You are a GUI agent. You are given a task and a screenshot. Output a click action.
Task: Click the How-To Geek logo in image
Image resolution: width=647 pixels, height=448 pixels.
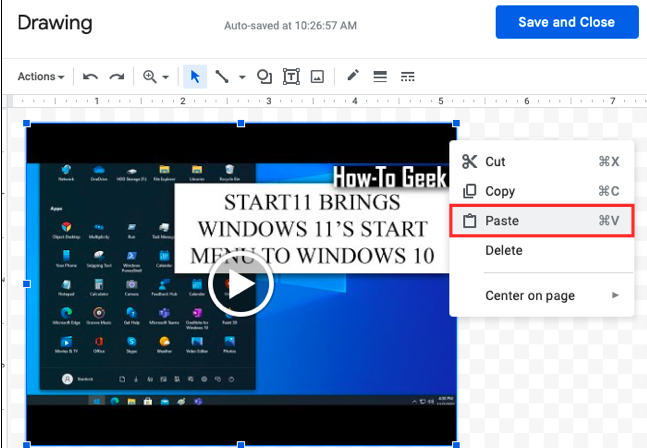click(x=390, y=177)
